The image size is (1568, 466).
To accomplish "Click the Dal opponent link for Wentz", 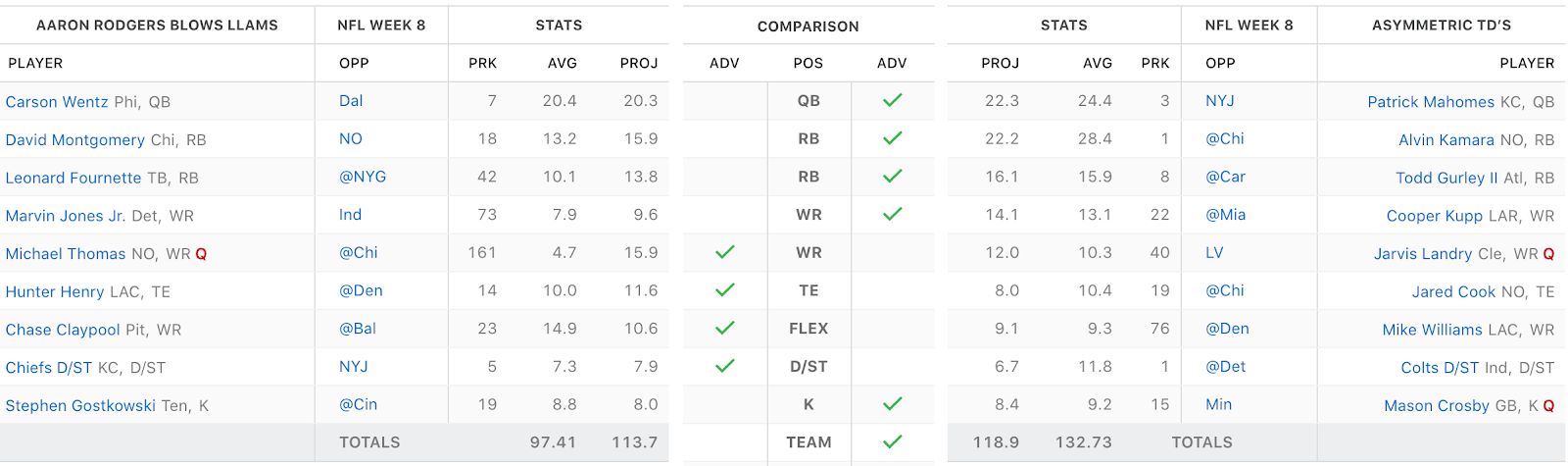I will 351,101.
